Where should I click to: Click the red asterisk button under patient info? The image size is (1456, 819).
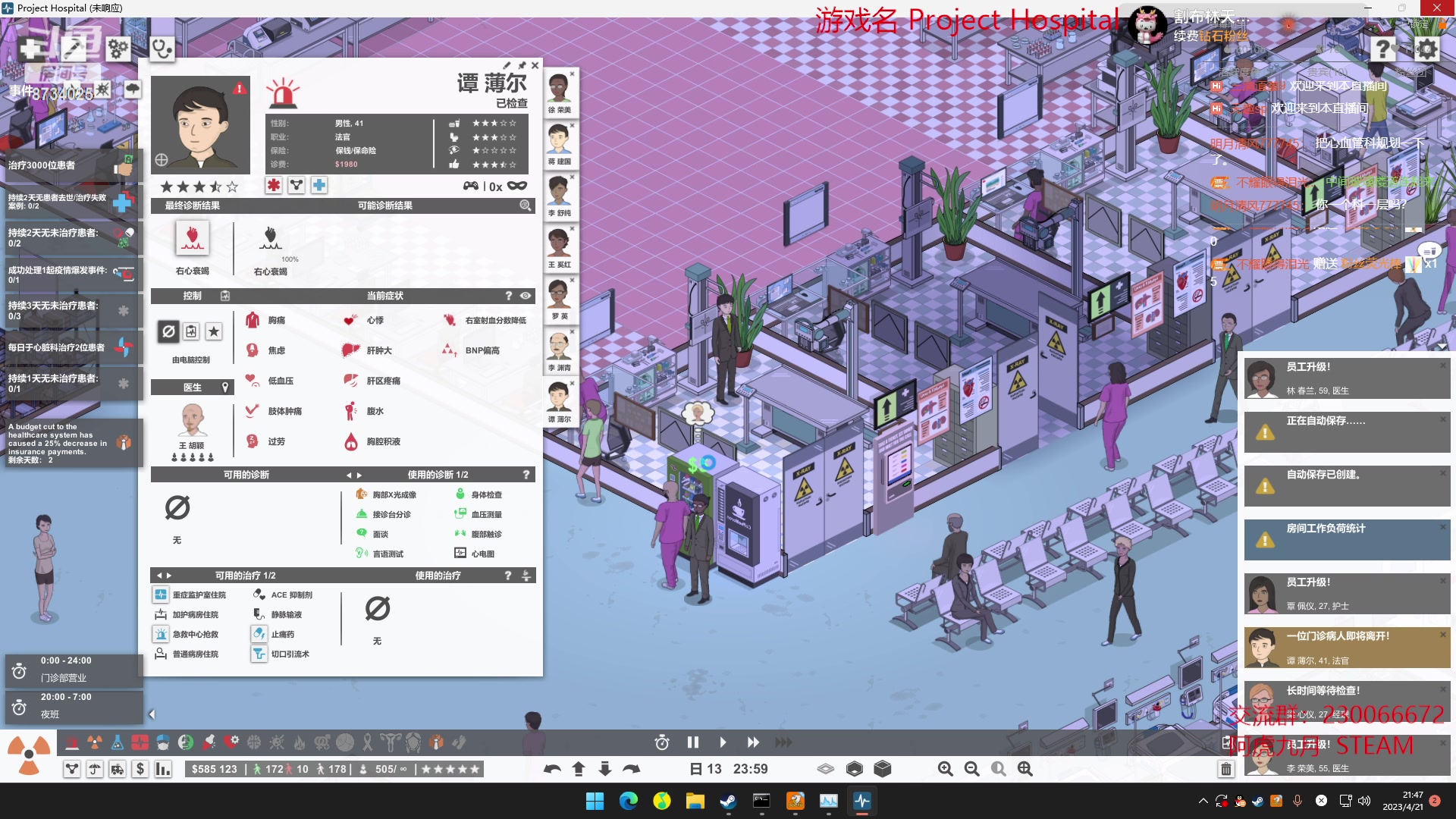point(274,185)
